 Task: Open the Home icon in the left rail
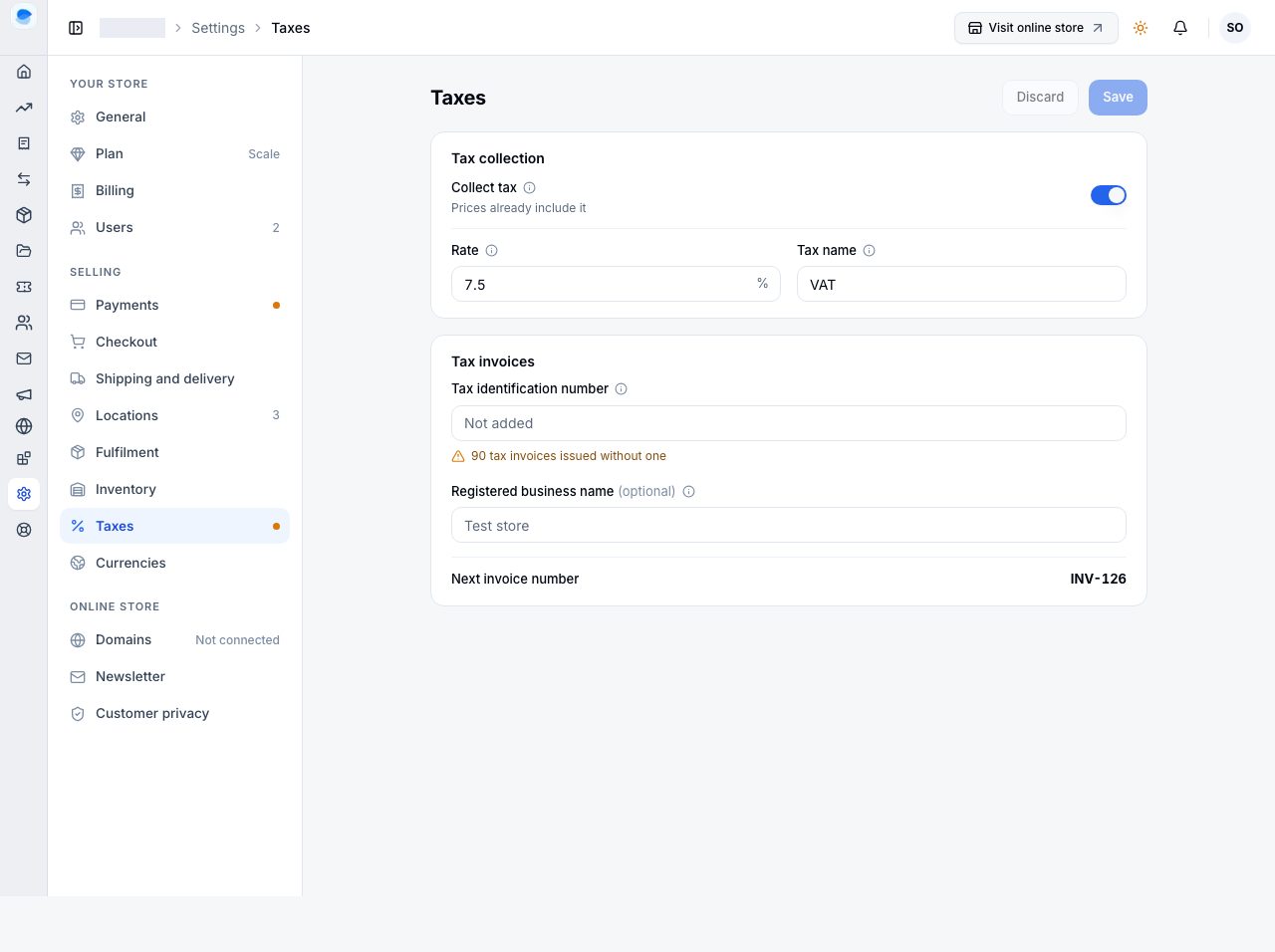pyautogui.click(x=24, y=72)
